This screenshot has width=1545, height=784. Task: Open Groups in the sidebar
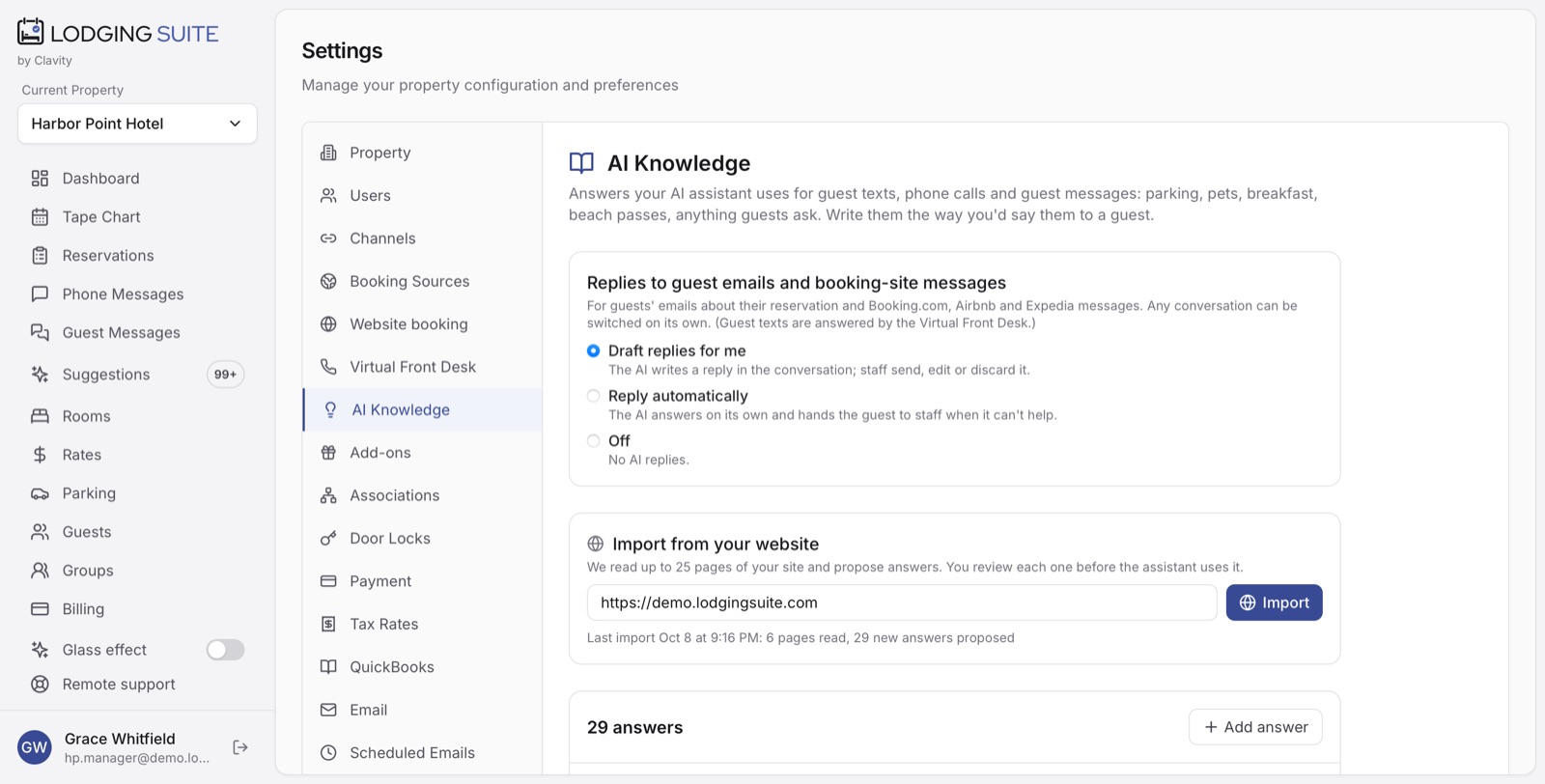(137, 571)
